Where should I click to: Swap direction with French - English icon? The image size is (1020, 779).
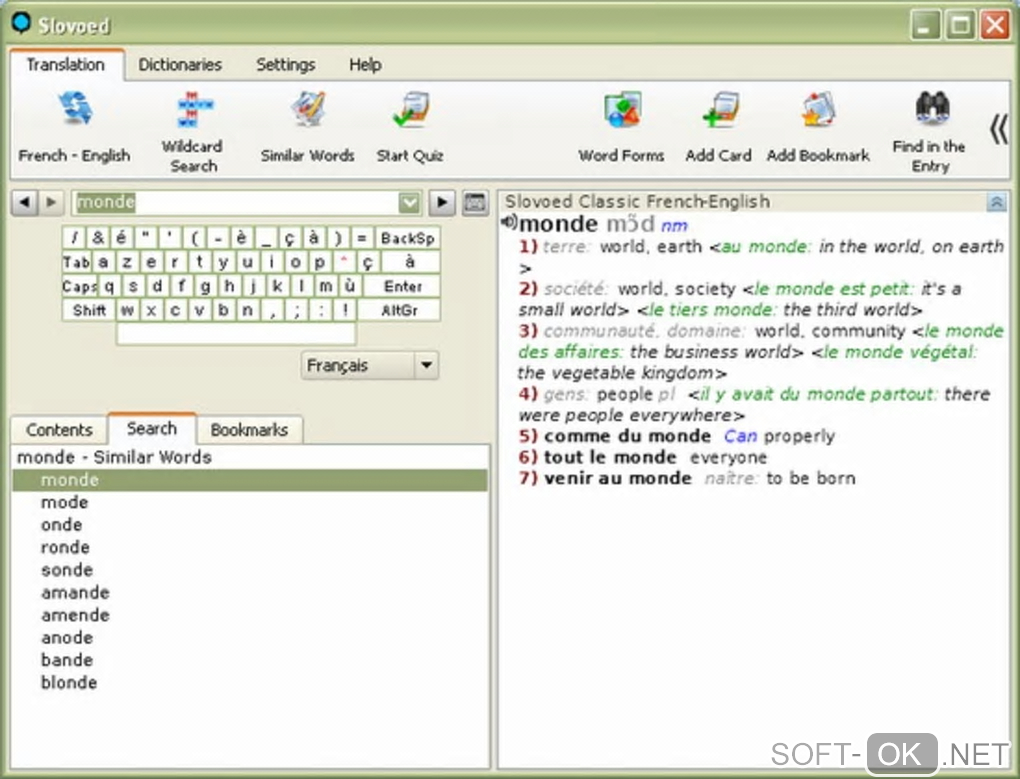(76, 109)
